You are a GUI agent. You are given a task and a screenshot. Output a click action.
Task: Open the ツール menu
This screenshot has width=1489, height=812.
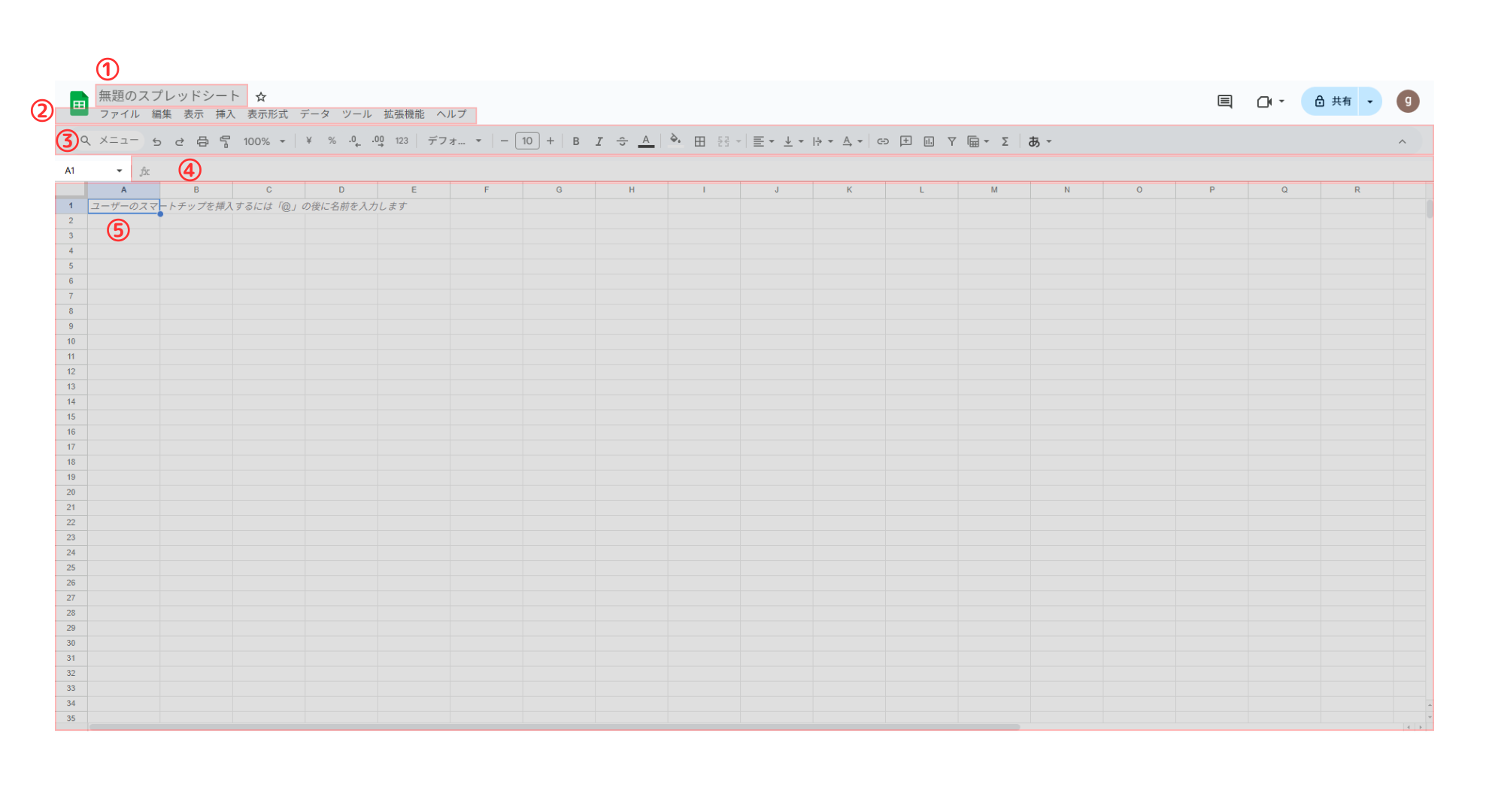tap(357, 114)
